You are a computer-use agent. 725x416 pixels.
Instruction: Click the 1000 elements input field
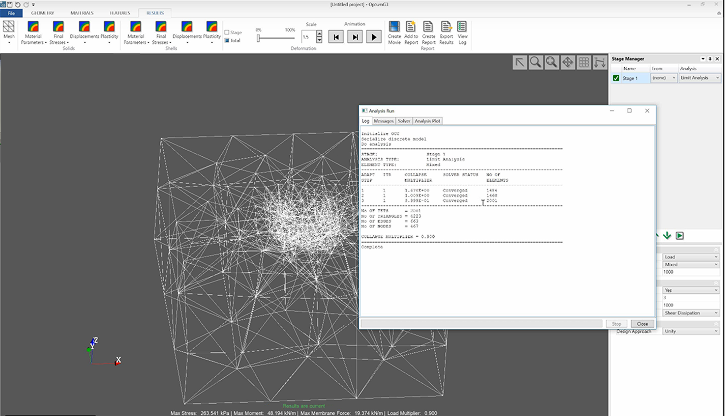click(690, 272)
